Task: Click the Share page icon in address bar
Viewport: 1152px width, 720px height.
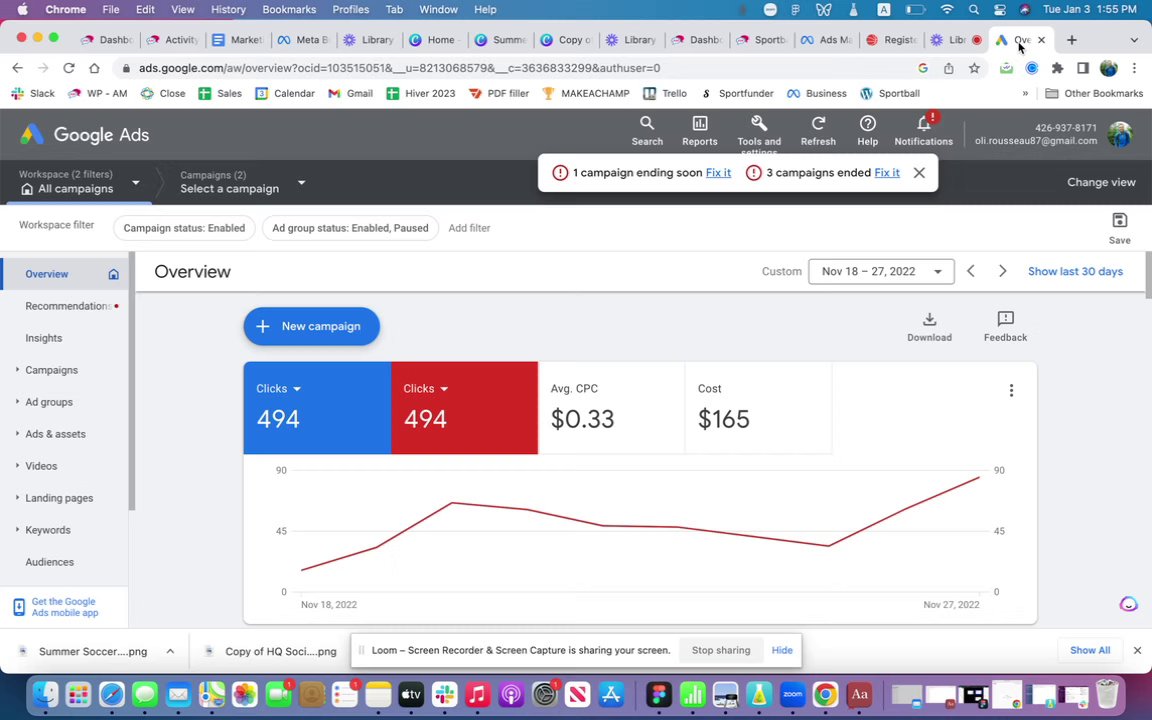Action: (948, 68)
